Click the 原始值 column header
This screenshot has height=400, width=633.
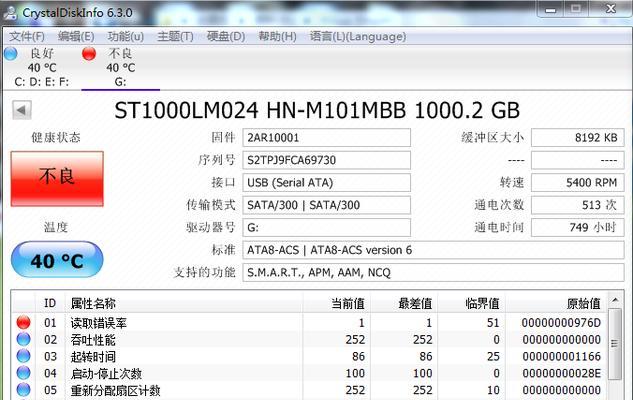(555, 303)
